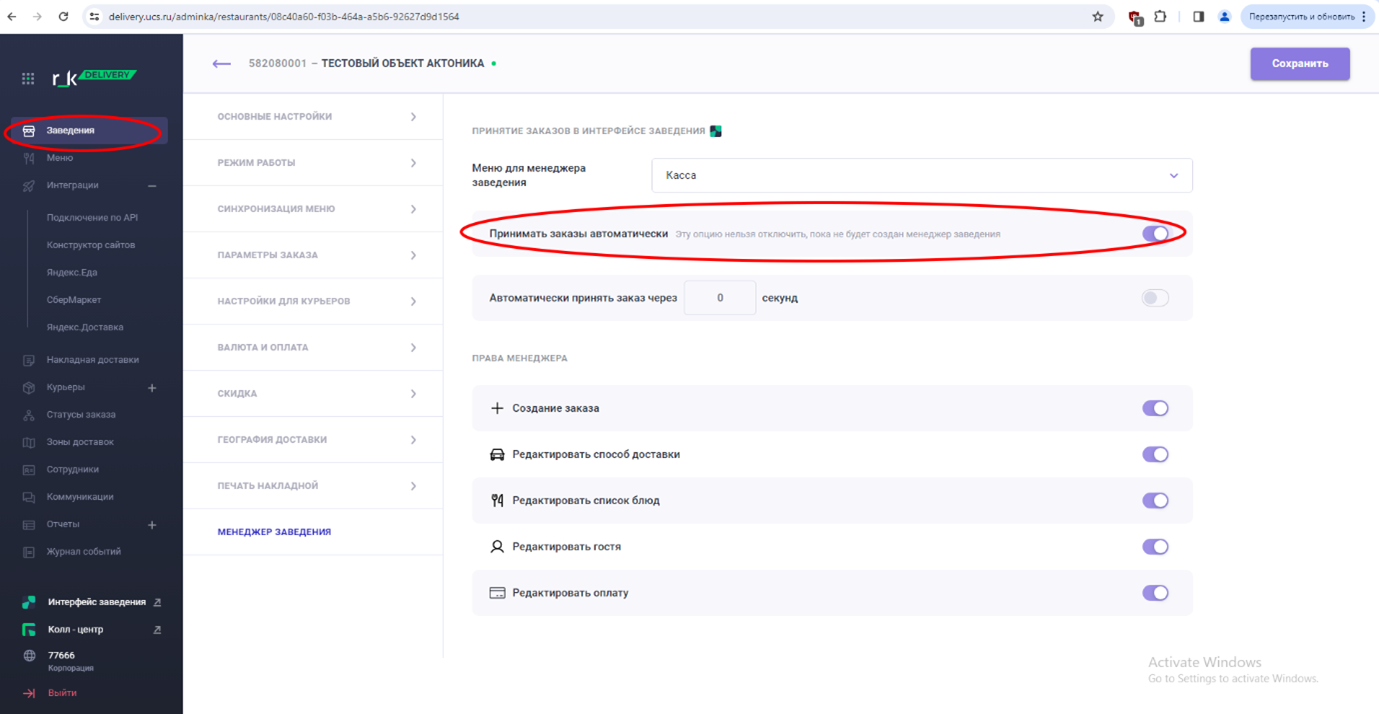Open the Касса menu dropdown
The width and height of the screenshot is (1379, 714).
point(921,176)
